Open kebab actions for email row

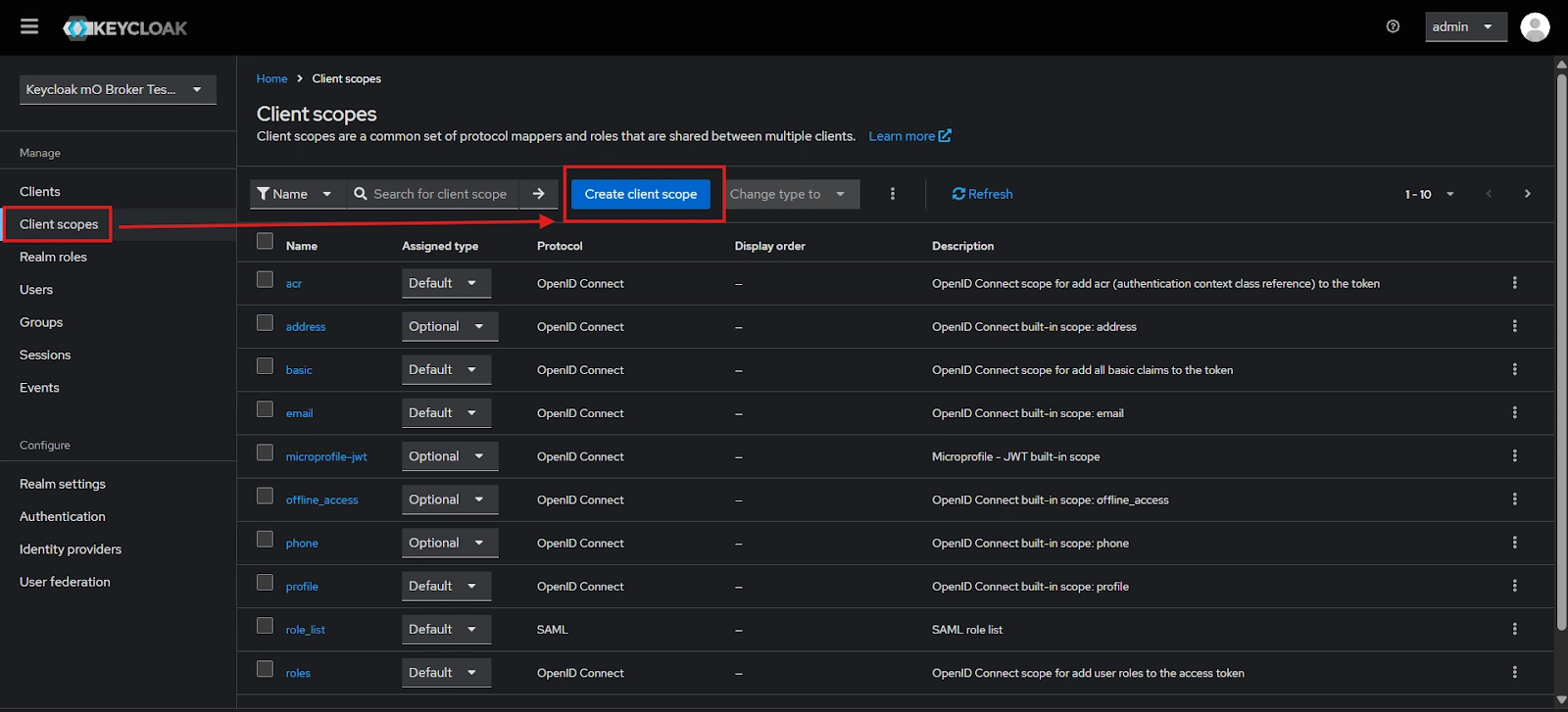click(1514, 412)
